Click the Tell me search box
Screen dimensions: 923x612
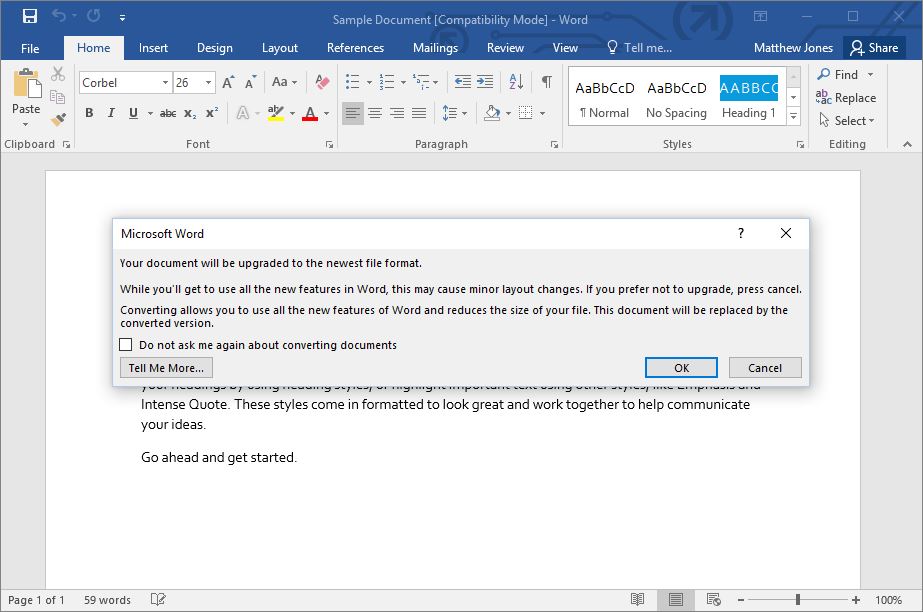pyautogui.click(x=640, y=48)
